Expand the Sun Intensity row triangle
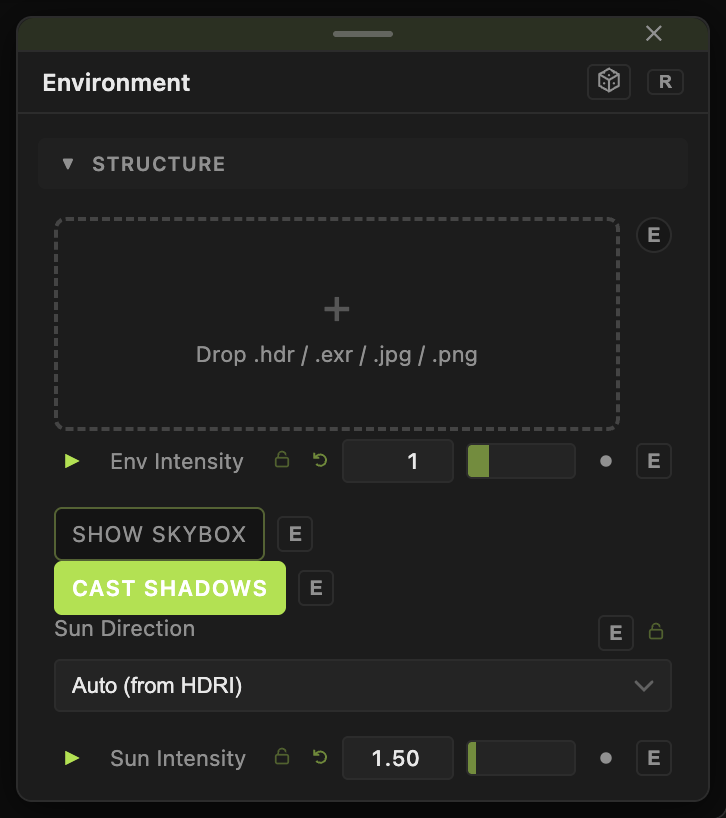 point(72,758)
